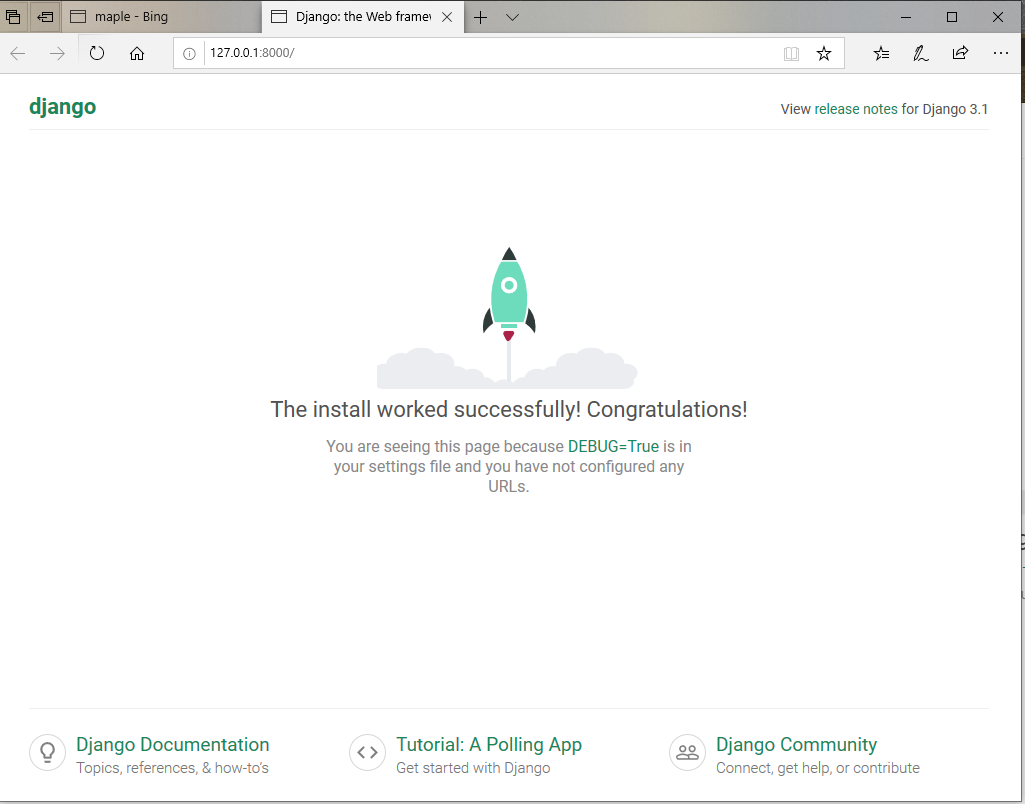This screenshot has width=1025, height=804.
Task: Open the home page
Action: [137, 54]
